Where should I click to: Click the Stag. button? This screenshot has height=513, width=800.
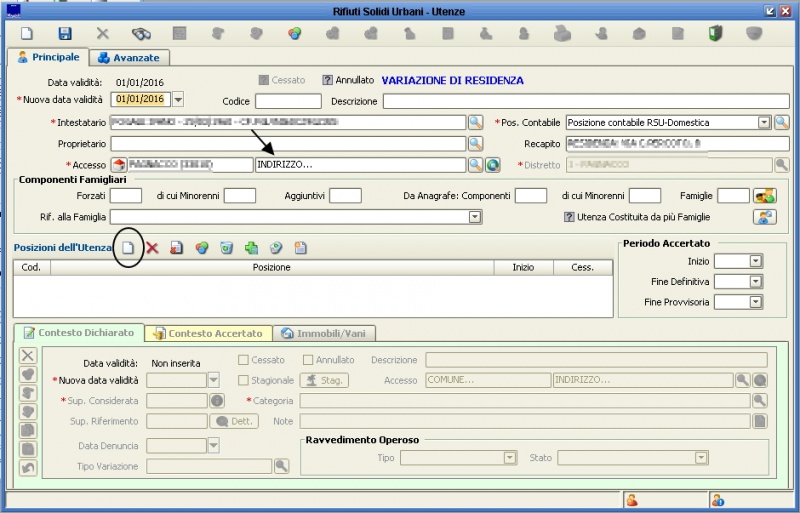[324, 380]
